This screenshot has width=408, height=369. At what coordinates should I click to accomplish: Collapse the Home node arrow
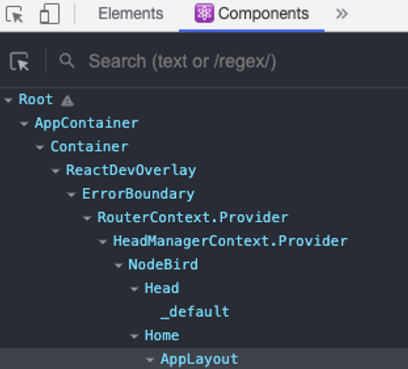(134, 336)
